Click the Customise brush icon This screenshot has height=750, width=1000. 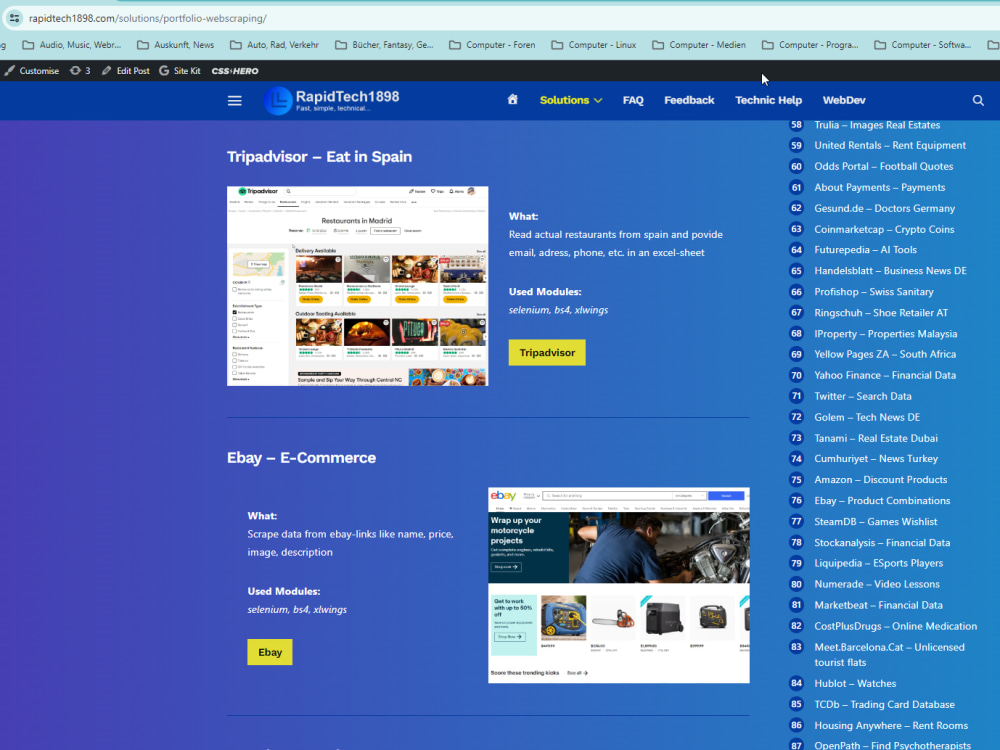[31, 71]
